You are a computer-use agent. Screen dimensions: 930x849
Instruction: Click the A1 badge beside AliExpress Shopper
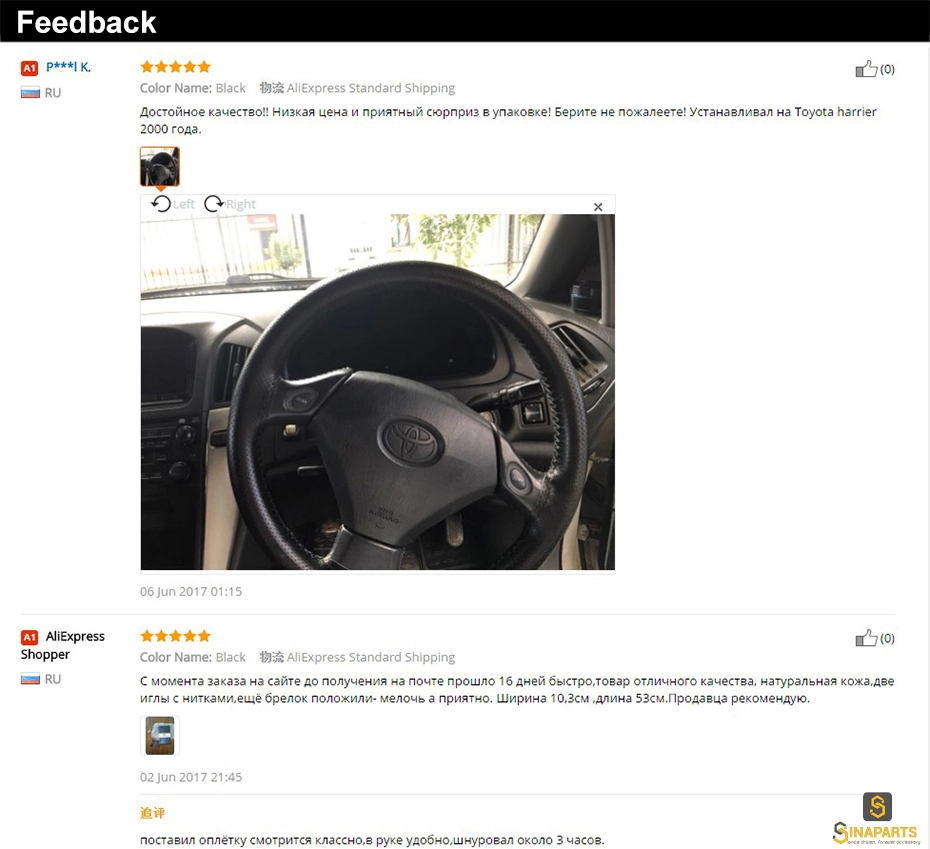click(x=29, y=637)
